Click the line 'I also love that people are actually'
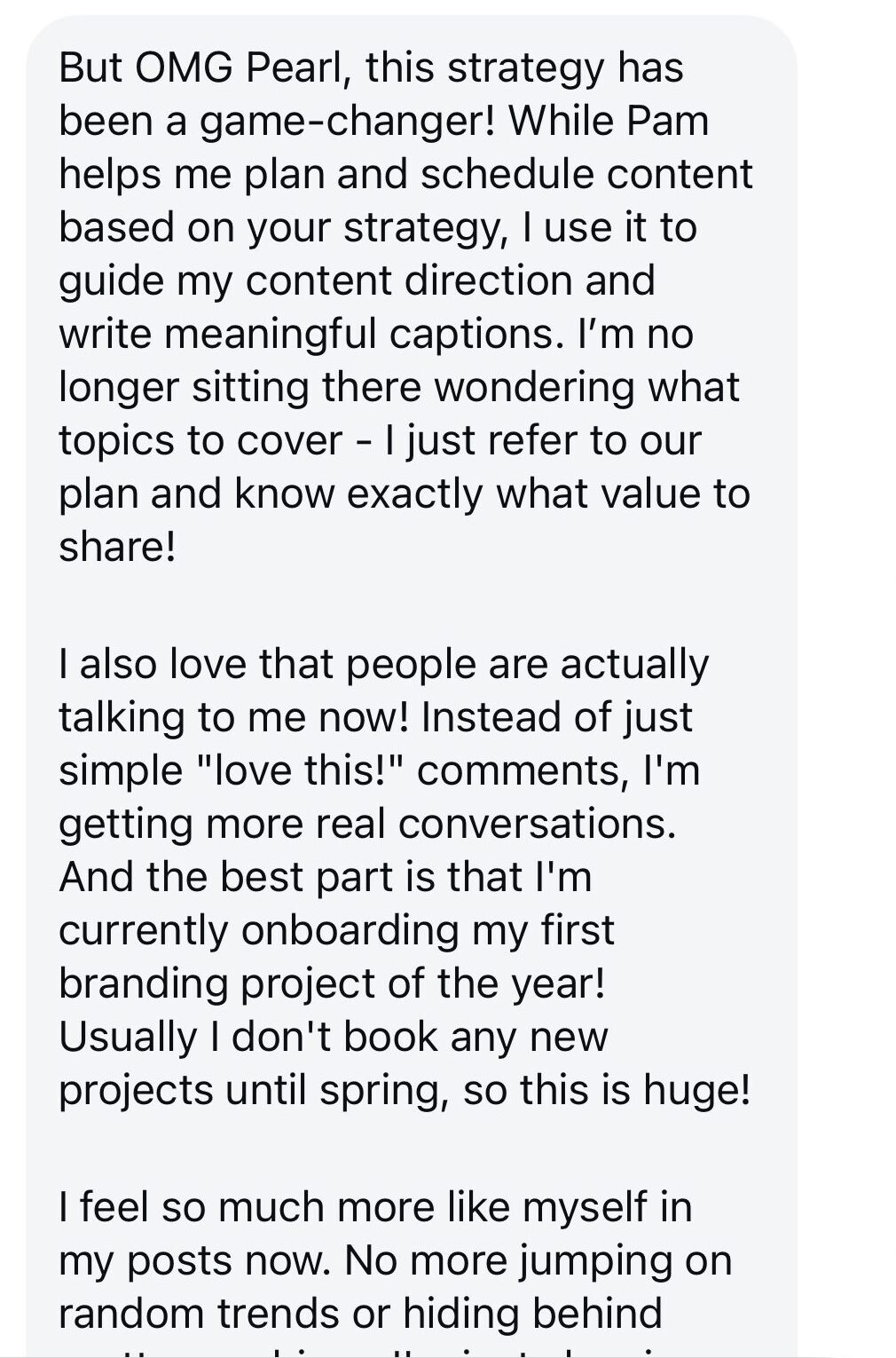This screenshot has width=896, height=1358. (x=383, y=664)
